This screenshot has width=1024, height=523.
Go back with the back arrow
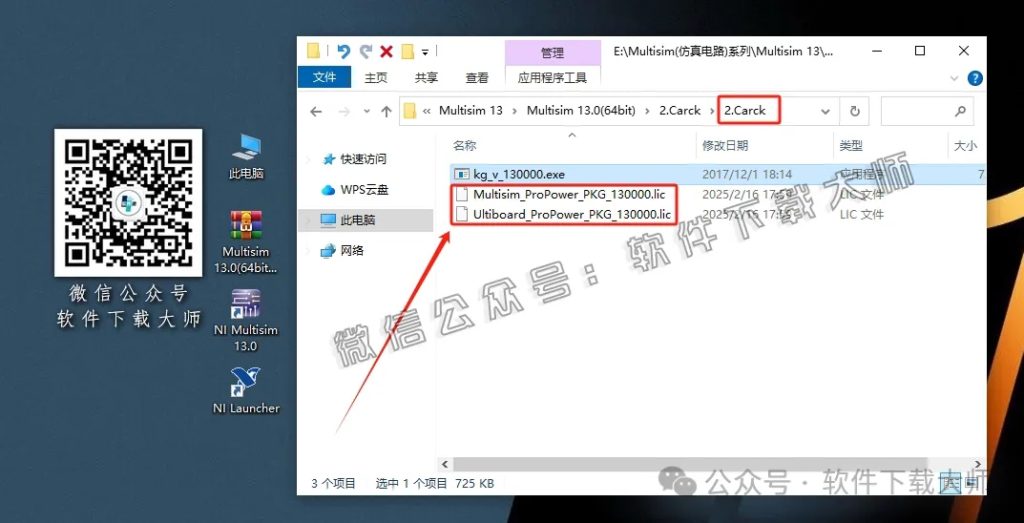pyautogui.click(x=316, y=112)
